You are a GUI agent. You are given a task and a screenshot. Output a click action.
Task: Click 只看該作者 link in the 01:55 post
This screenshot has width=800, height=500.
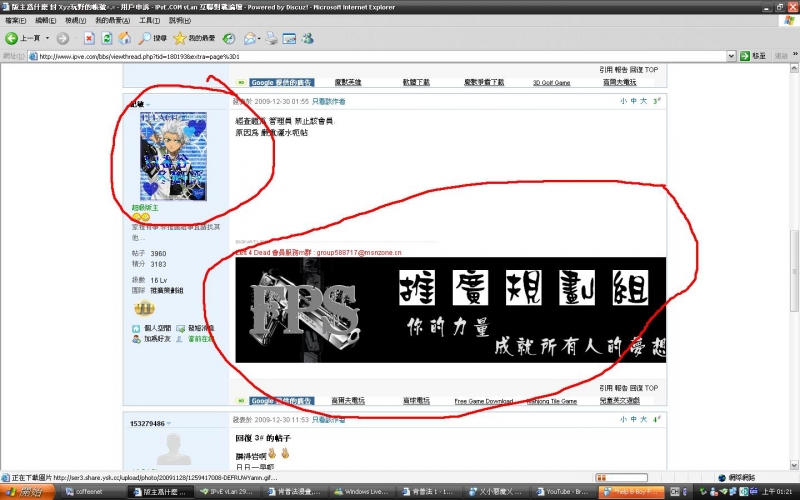pyautogui.click(x=329, y=102)
